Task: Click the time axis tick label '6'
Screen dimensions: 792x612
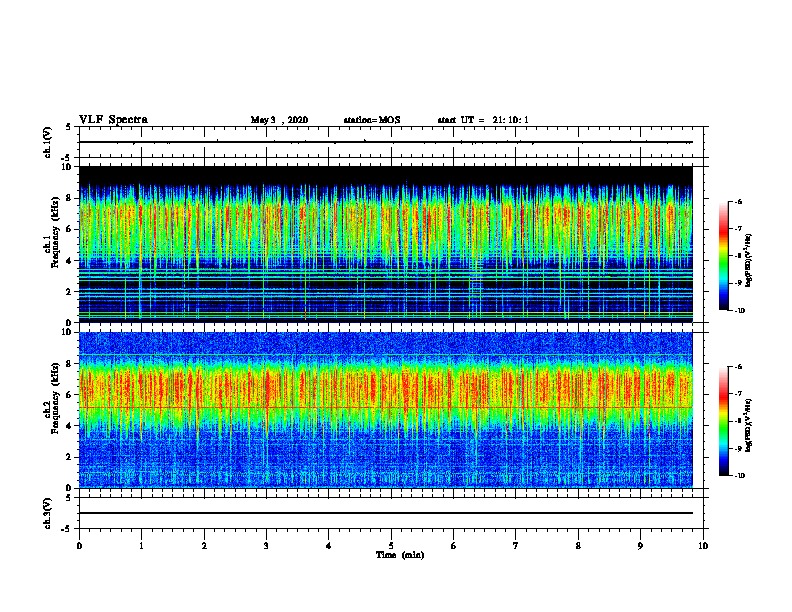Action: point(453,546)
